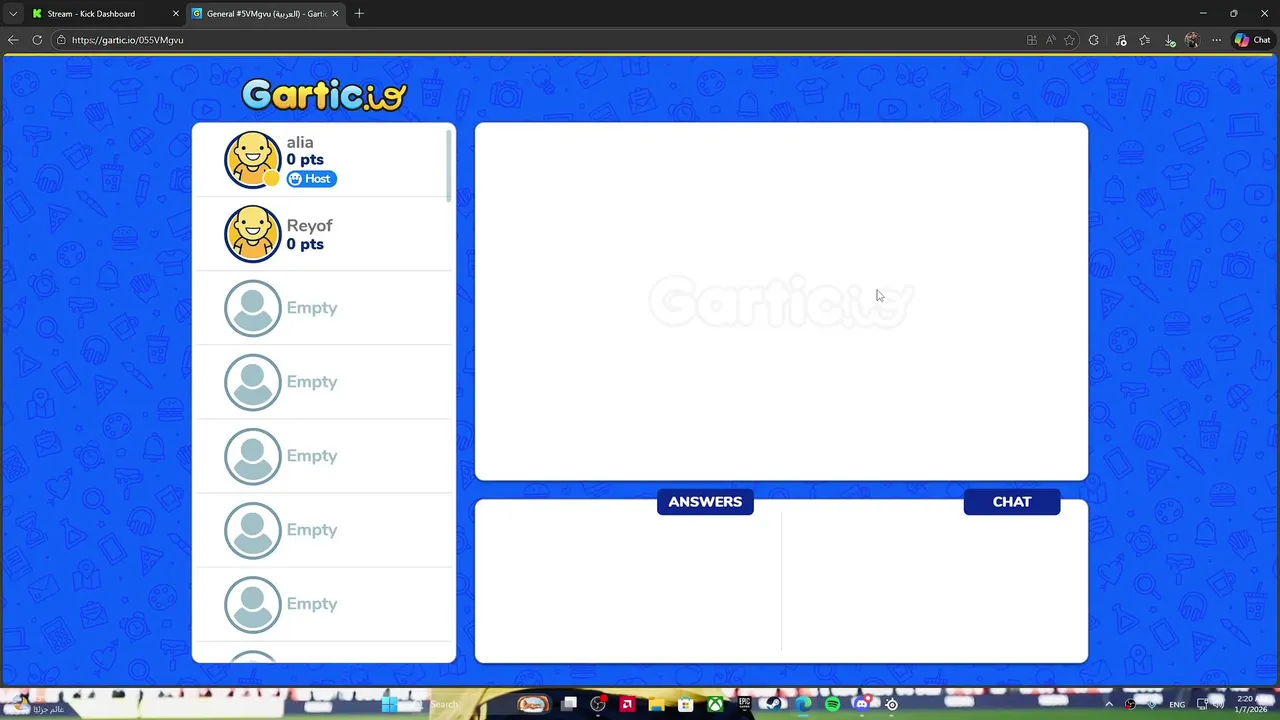Open Windows Start button
Image resolution: width=1280 pixels, height=720 pixels.
click(x=389, y=704)
